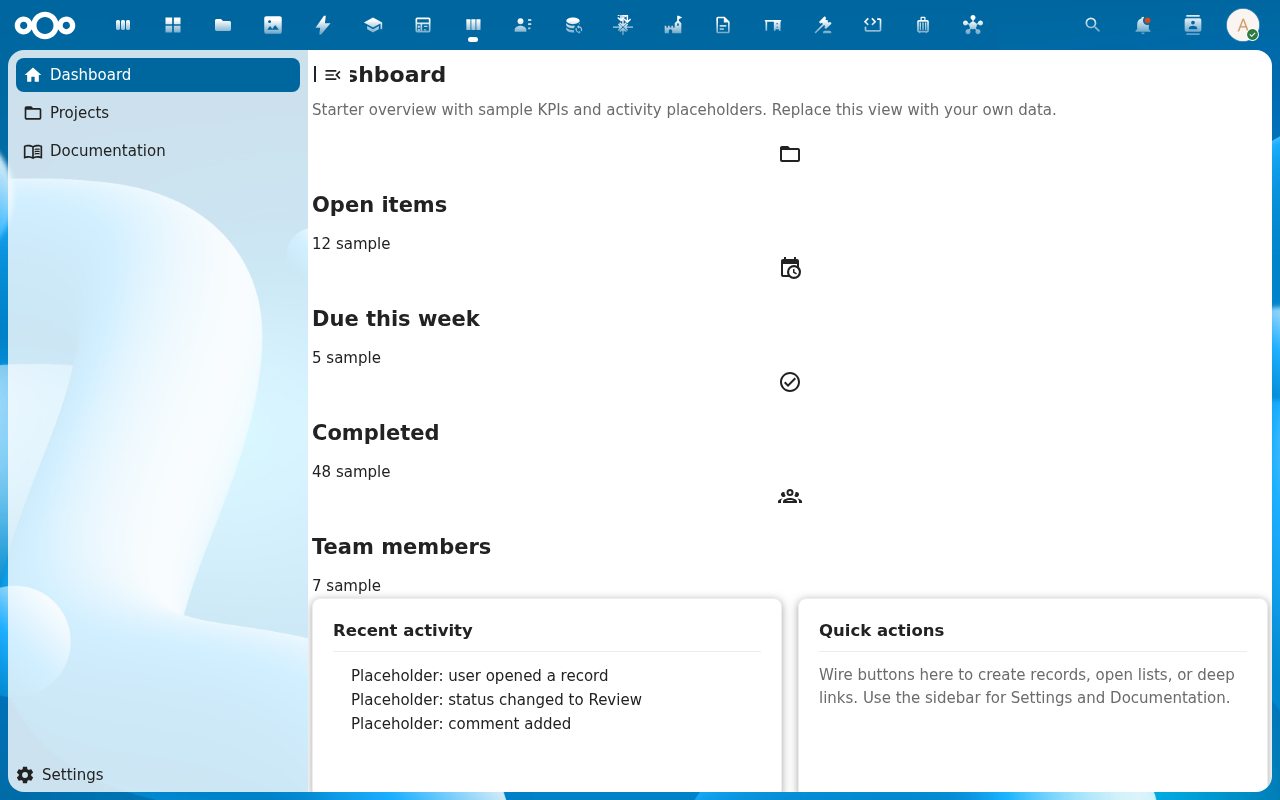This screenshot has width=1280, height=800.
Task: Click the '48 sample' value
Action: click(x=351, y=472)
